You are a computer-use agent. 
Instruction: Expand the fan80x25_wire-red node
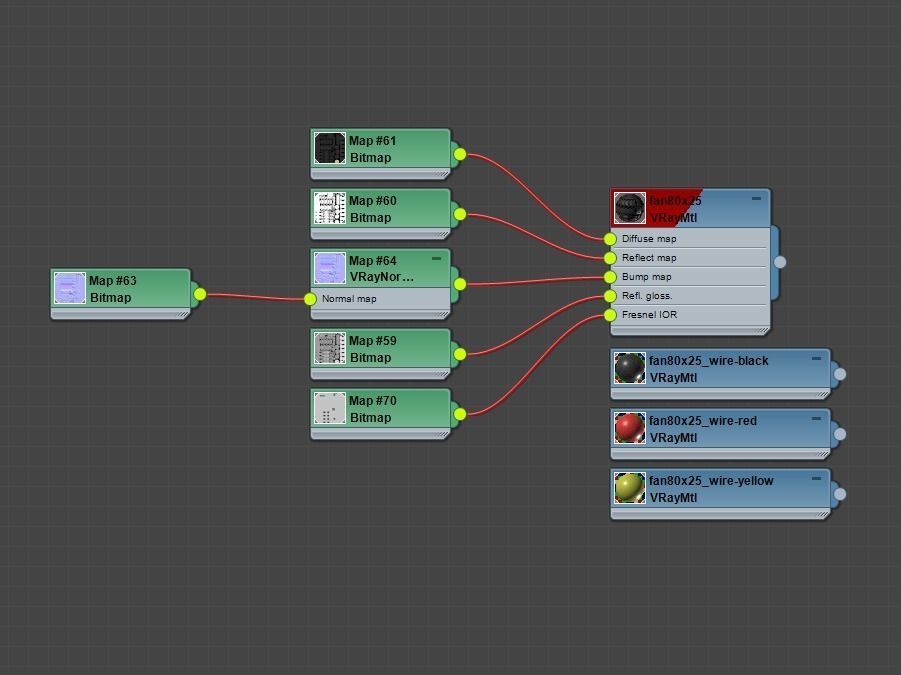[x=816, y=418]
